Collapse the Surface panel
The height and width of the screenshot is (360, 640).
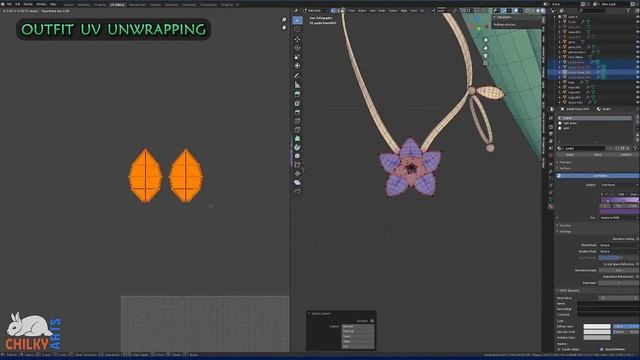click(x=564, y=168)
